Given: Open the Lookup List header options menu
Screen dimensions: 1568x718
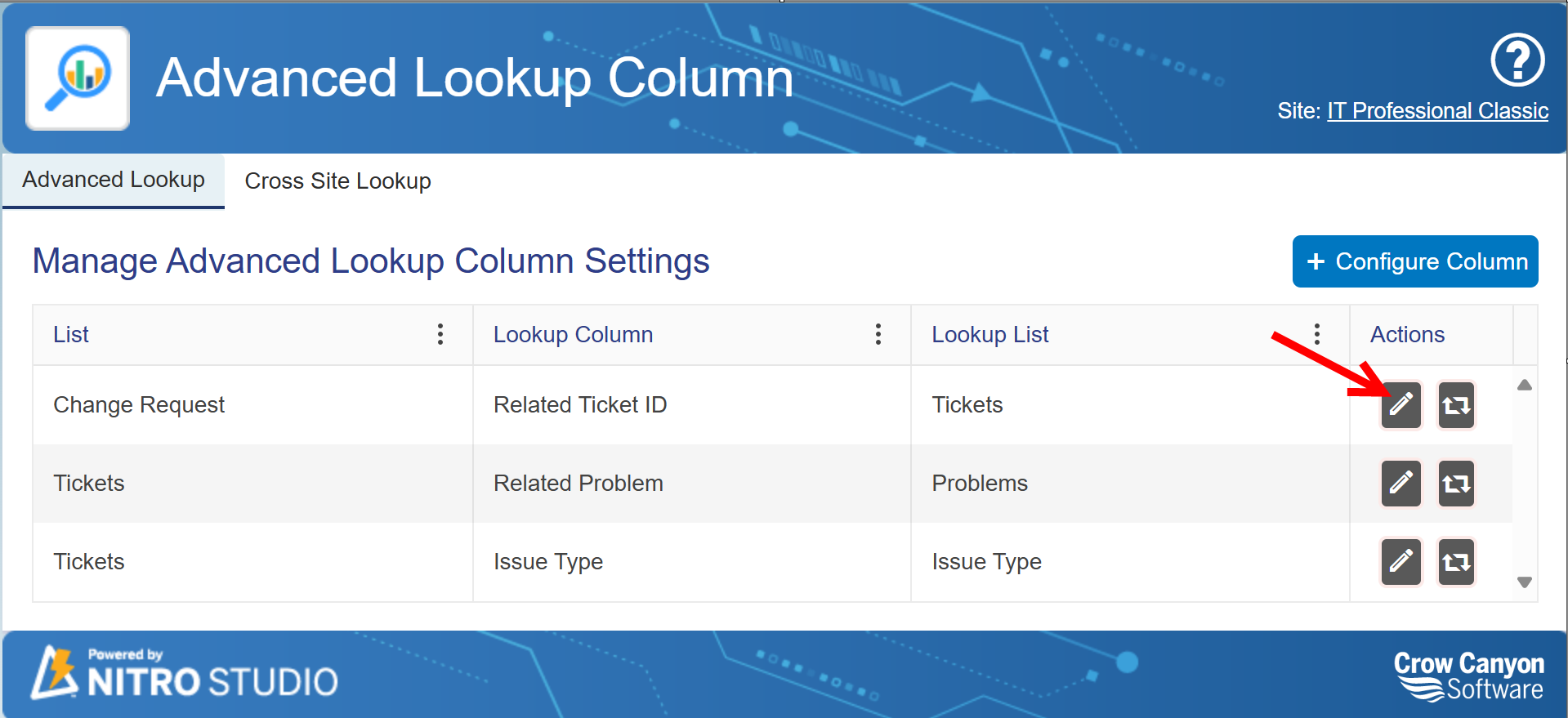Looking at the screenshot, I should click(x=1317, y=334).
